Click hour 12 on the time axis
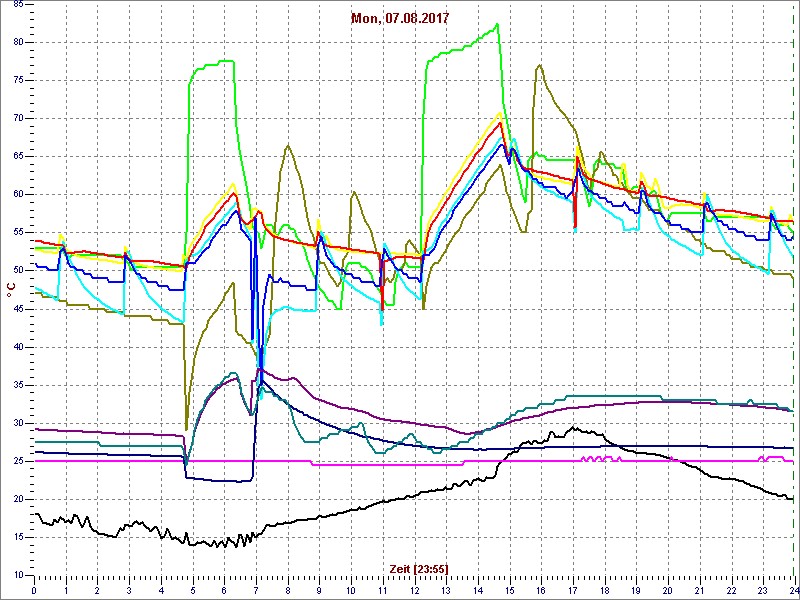This screenshot has width=800, height=600. point(414,590)
